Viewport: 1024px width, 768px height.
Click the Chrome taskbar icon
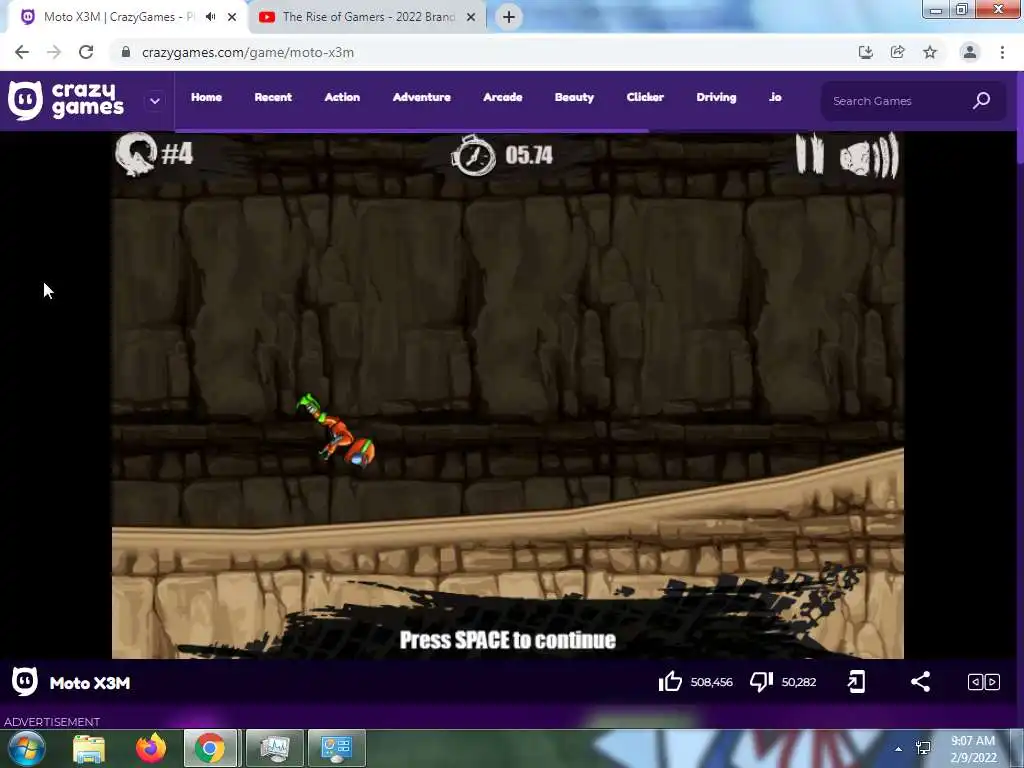click(x=210, y=748)
